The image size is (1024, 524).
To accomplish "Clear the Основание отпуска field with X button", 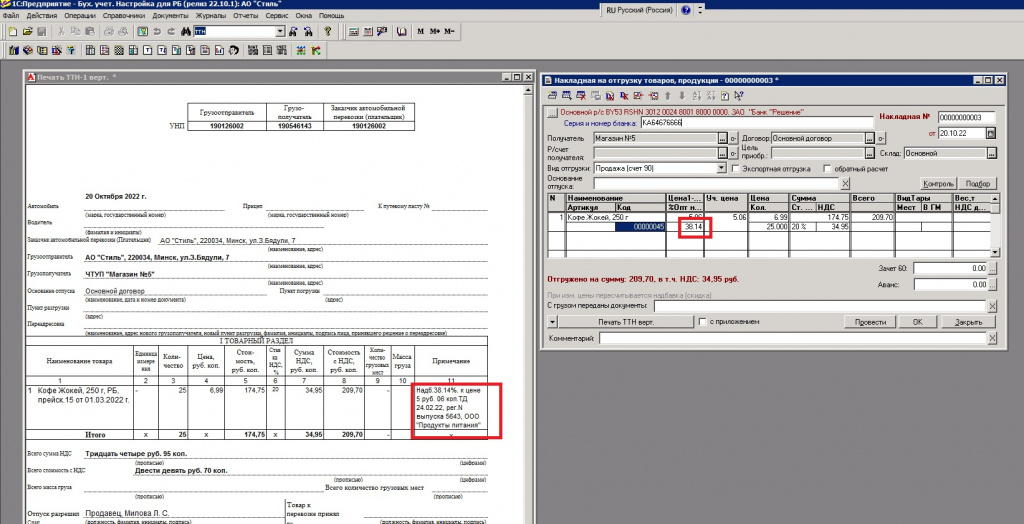I will 843,184.
